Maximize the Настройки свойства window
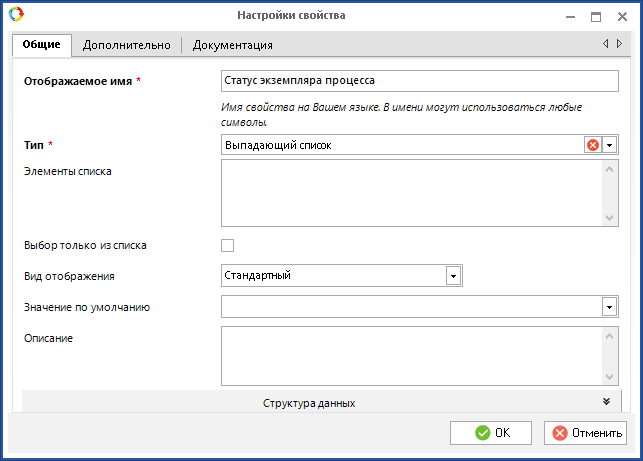643x461 pixels. (x=596, y=16)
